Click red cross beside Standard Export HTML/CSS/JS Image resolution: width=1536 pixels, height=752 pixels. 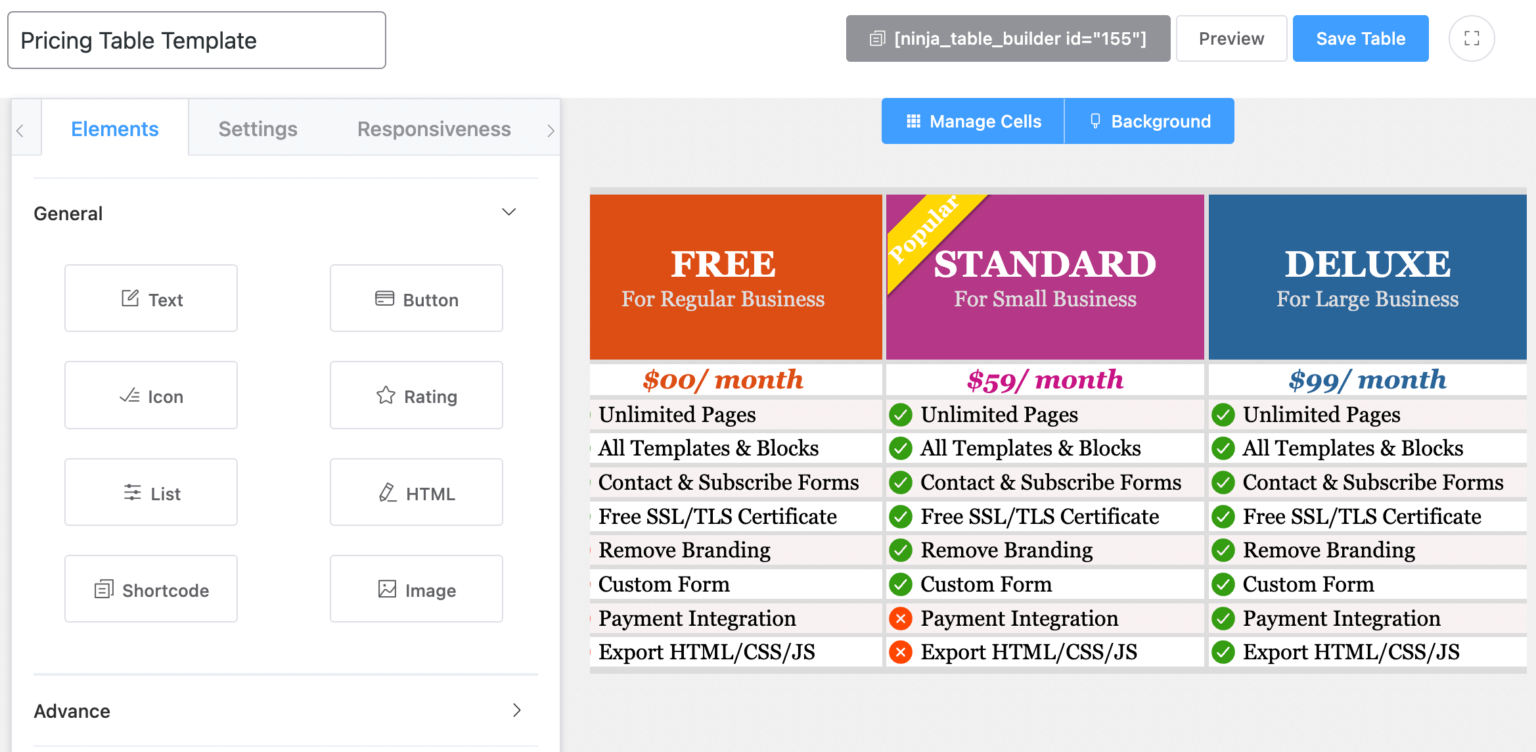pos(901,653)
